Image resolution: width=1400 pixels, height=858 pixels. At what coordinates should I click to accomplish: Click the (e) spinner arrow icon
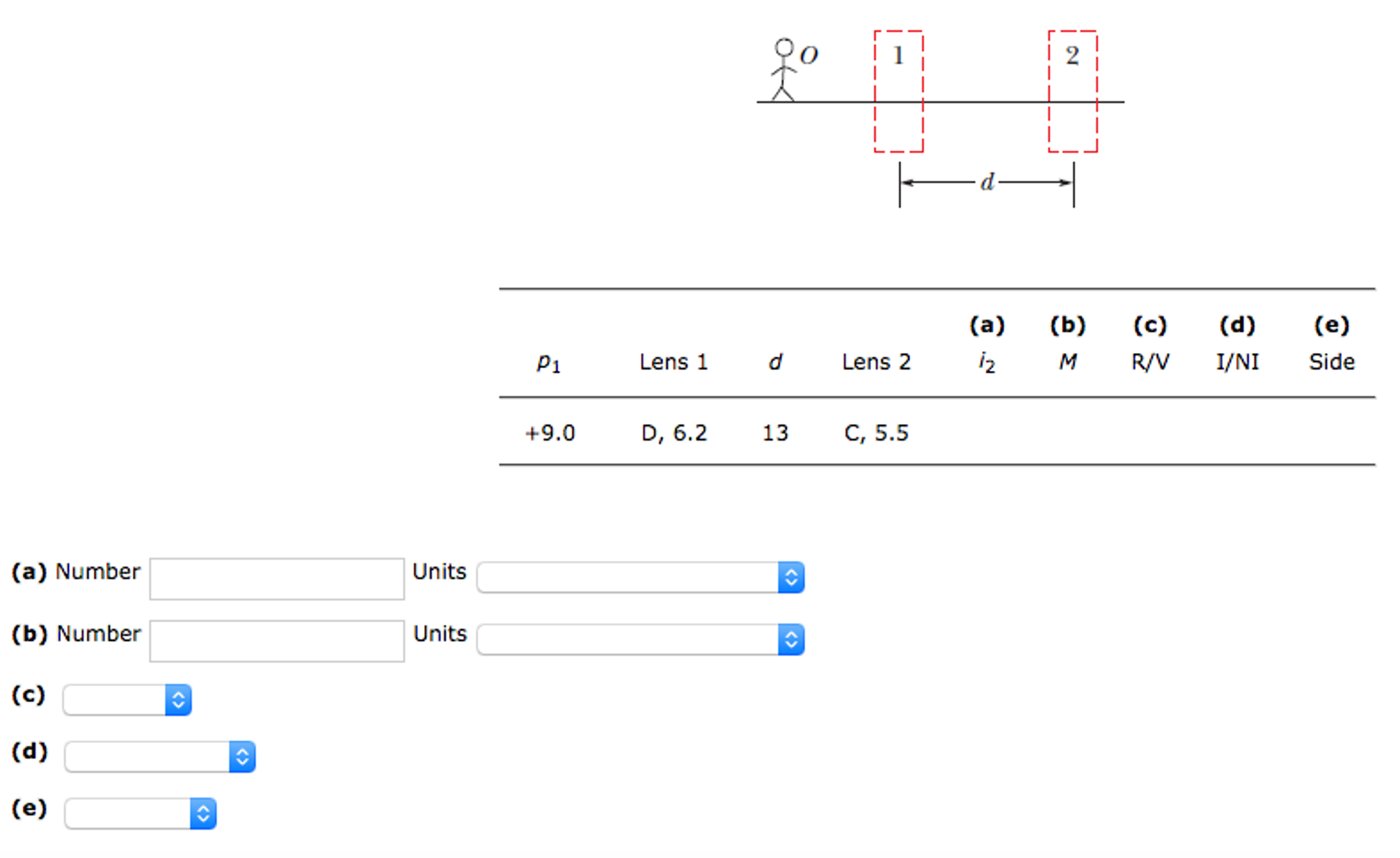pyautogui.click(x=203, y=814)
